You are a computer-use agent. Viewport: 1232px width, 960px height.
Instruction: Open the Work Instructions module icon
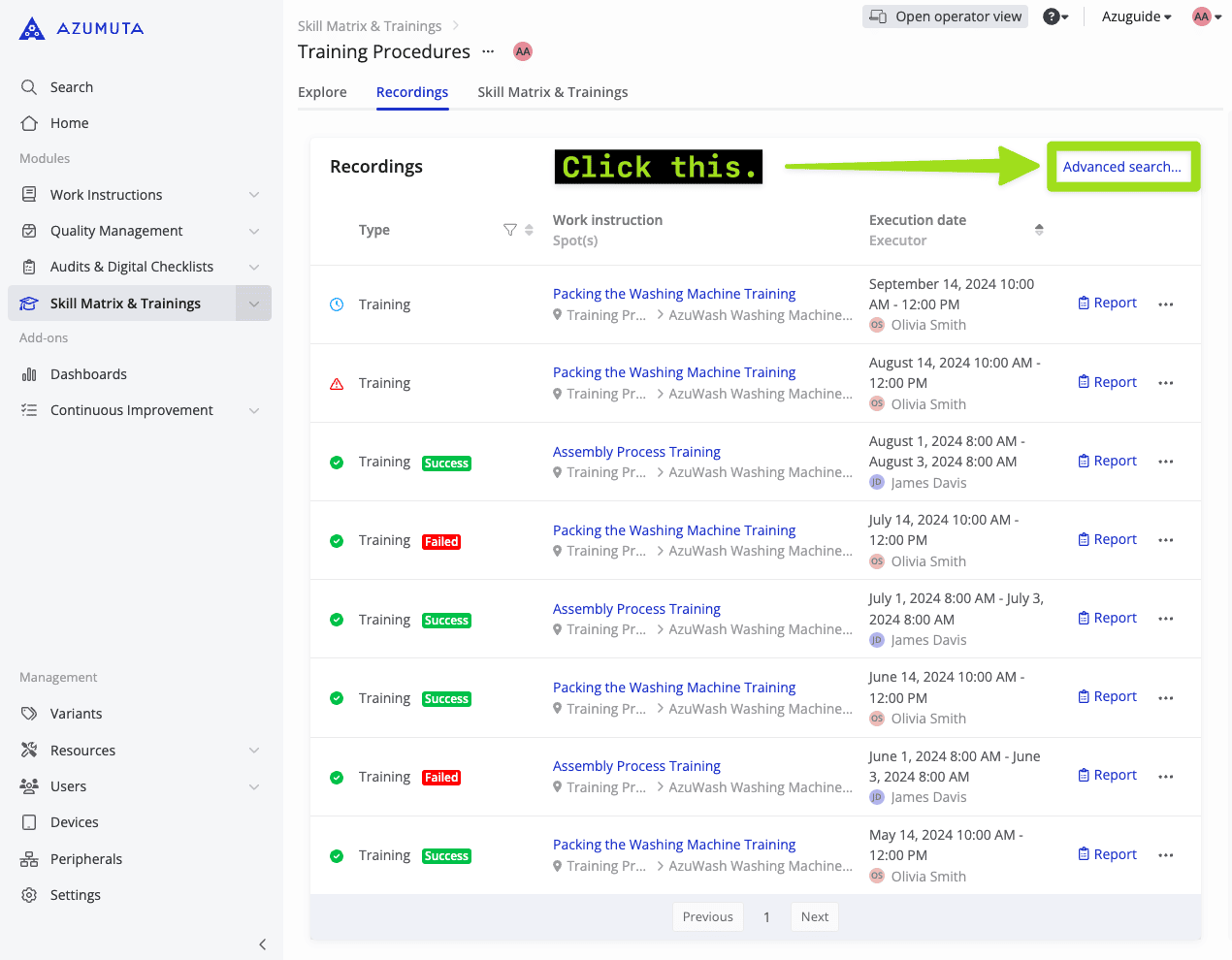pyautogui.click(x=29, y=194)
